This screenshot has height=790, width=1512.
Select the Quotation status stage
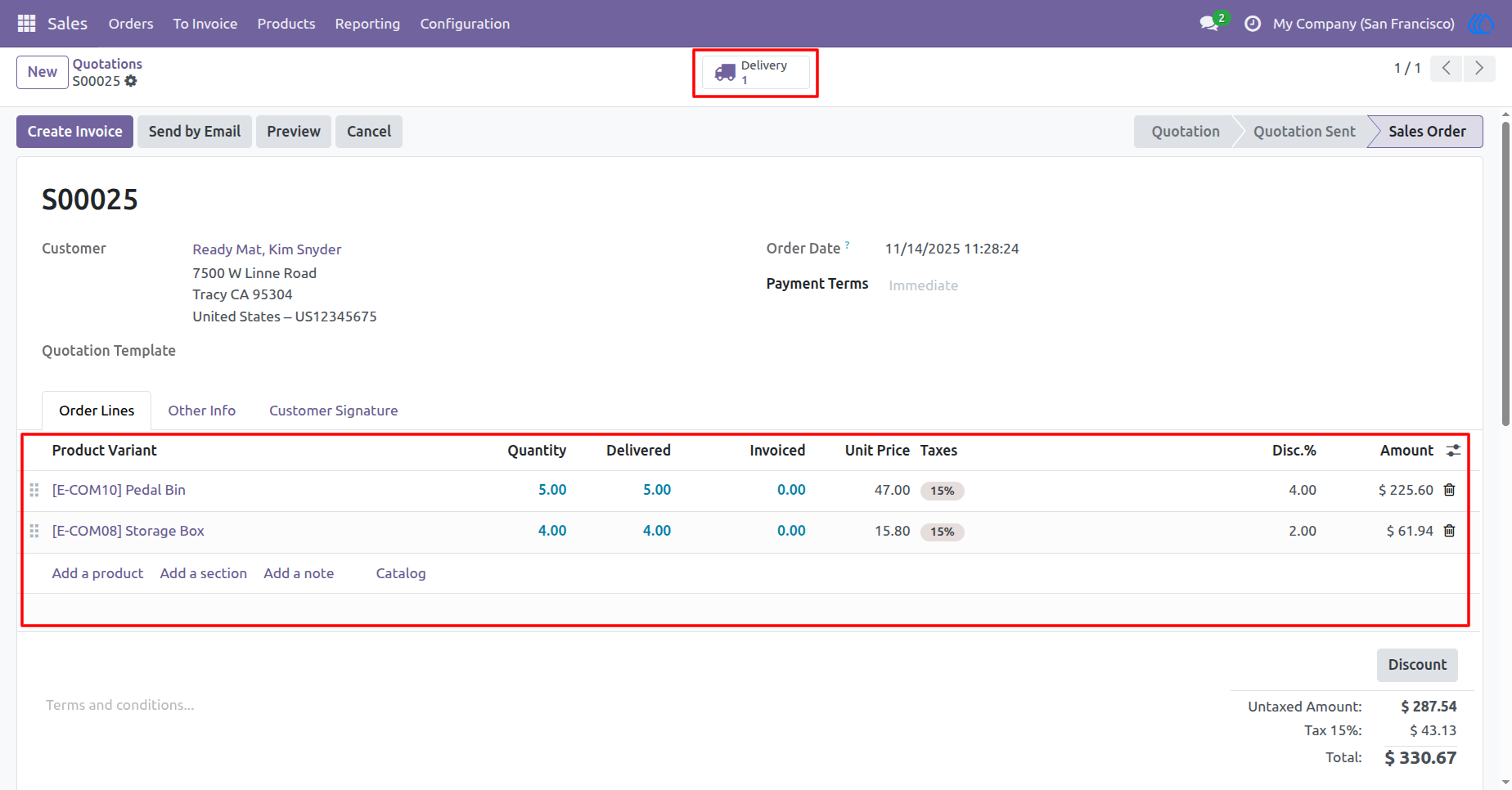(x=1186, y=132)
